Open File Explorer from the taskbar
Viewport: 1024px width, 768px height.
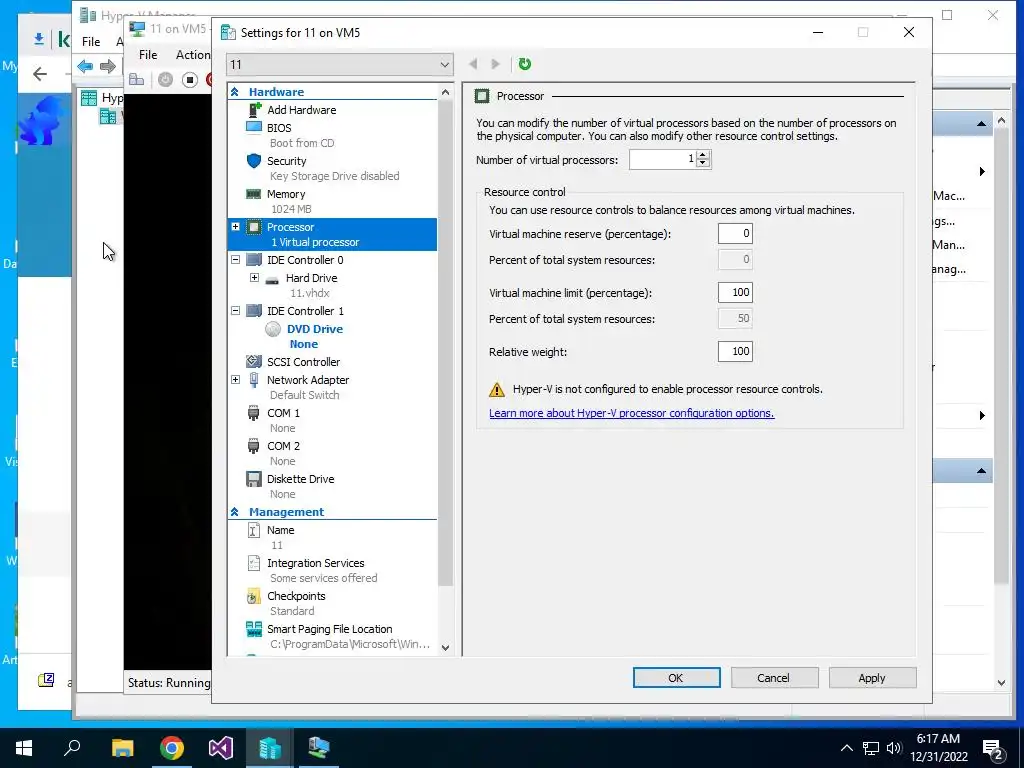(122, 748)
